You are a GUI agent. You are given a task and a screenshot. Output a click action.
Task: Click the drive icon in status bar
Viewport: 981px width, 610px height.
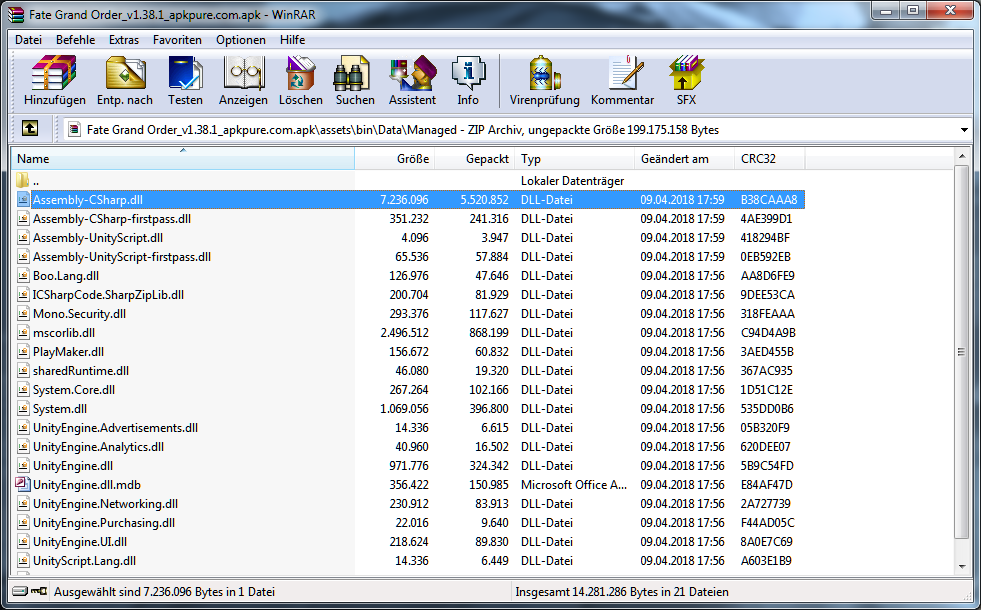click(x=20, y=591)
